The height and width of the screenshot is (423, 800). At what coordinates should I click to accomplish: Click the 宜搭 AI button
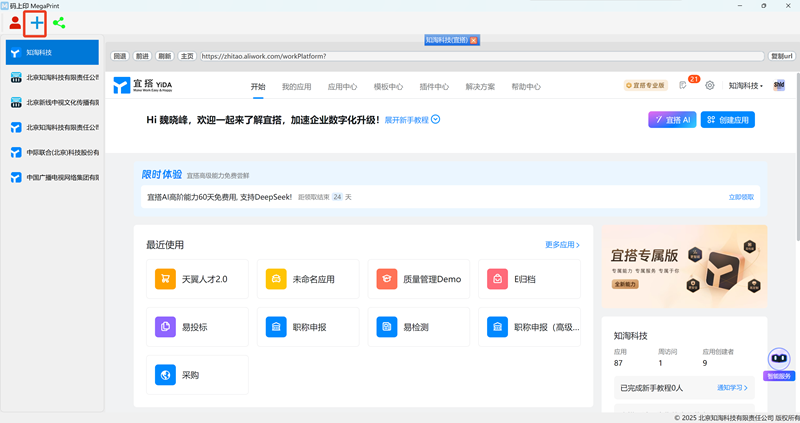click(x=672, y=119)
